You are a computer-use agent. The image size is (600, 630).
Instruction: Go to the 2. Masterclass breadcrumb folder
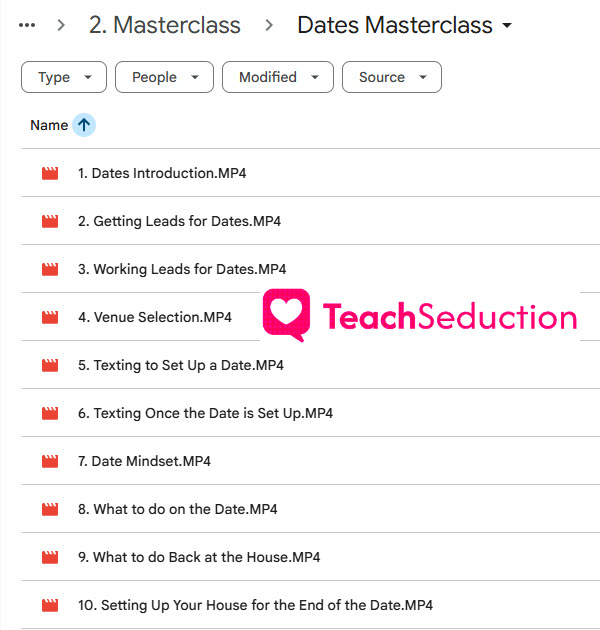coord(165,25)
